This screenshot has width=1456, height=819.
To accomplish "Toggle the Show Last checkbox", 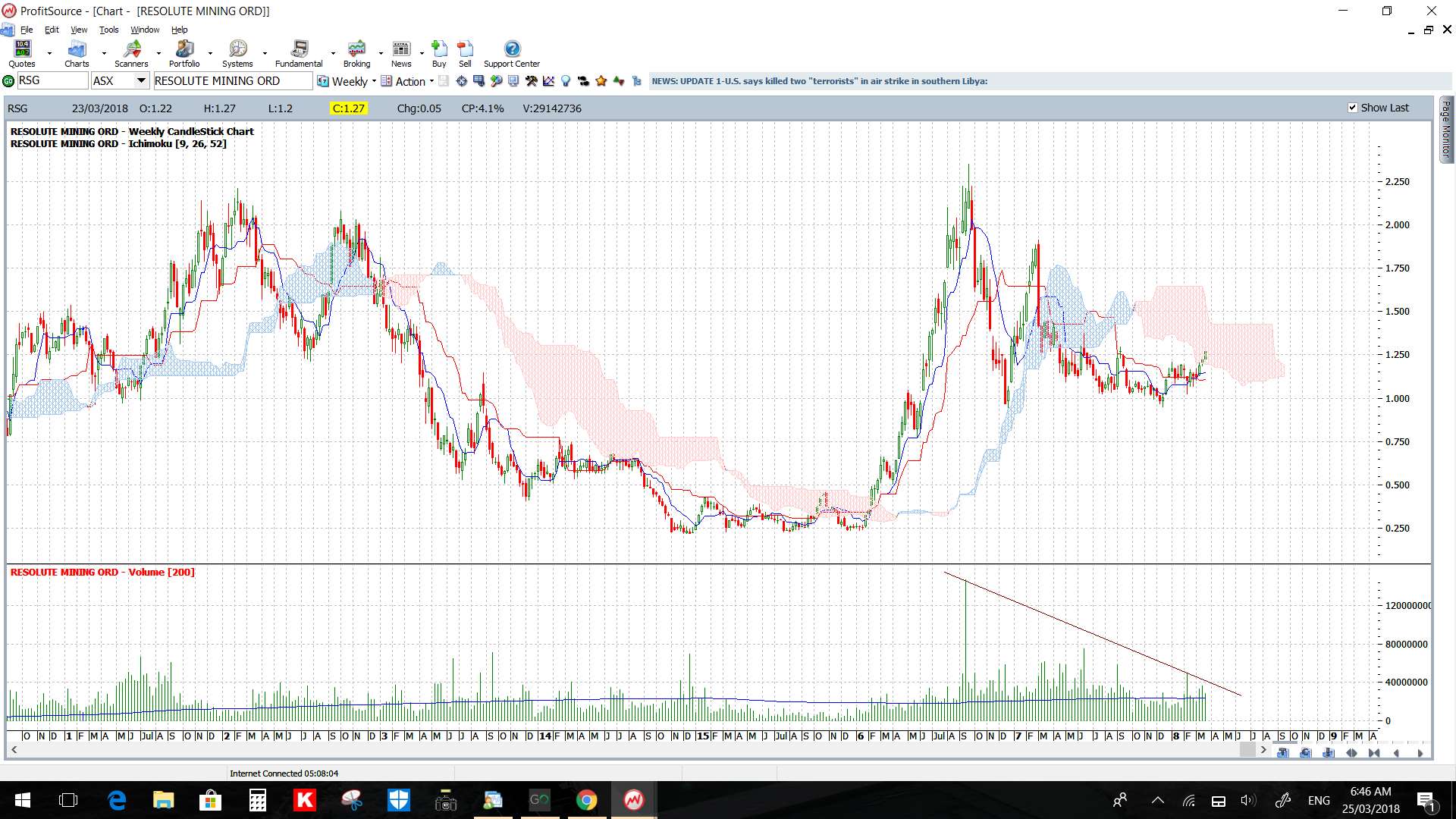I will tap(1352, 108).
